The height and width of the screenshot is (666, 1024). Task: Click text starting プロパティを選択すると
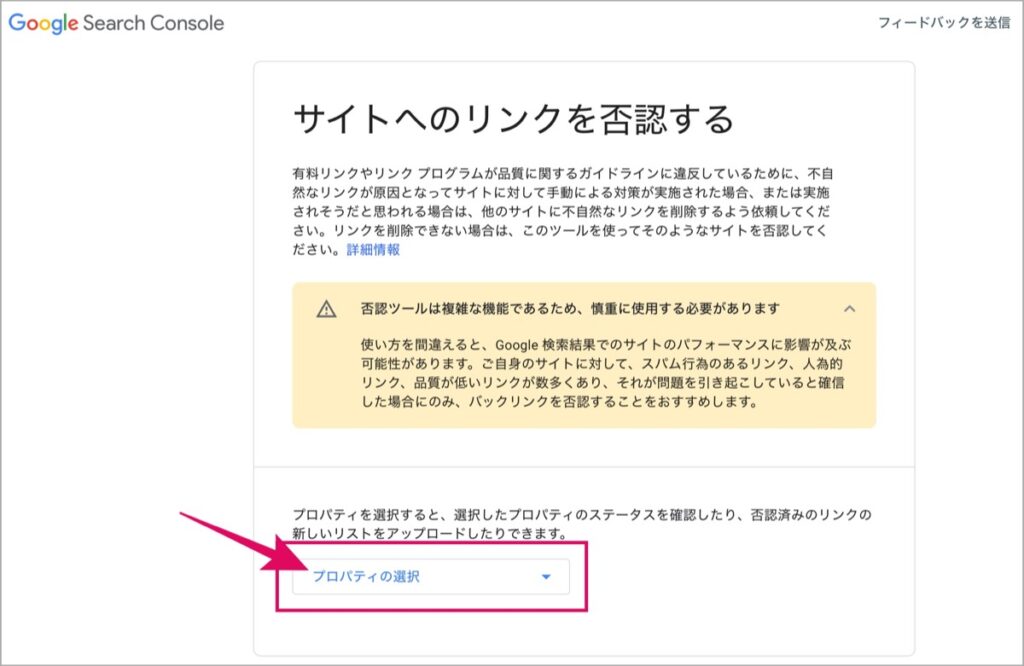click(581, 524)
